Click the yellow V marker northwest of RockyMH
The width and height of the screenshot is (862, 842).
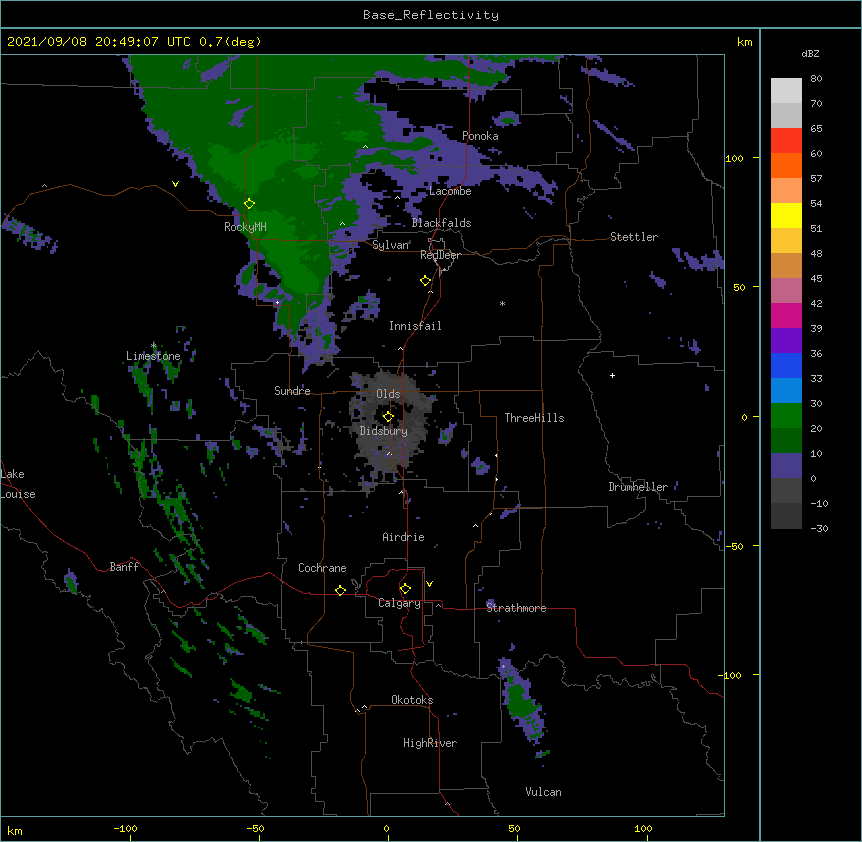pyautogui.click(x=175, y=184)
